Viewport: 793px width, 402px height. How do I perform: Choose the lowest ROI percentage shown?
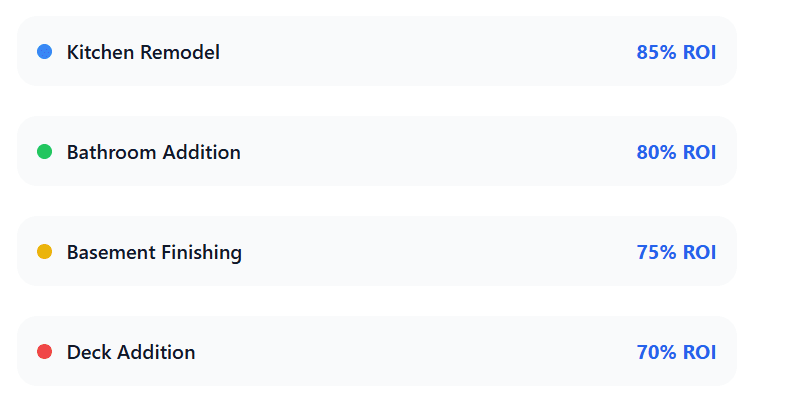(x=676, y=352)
